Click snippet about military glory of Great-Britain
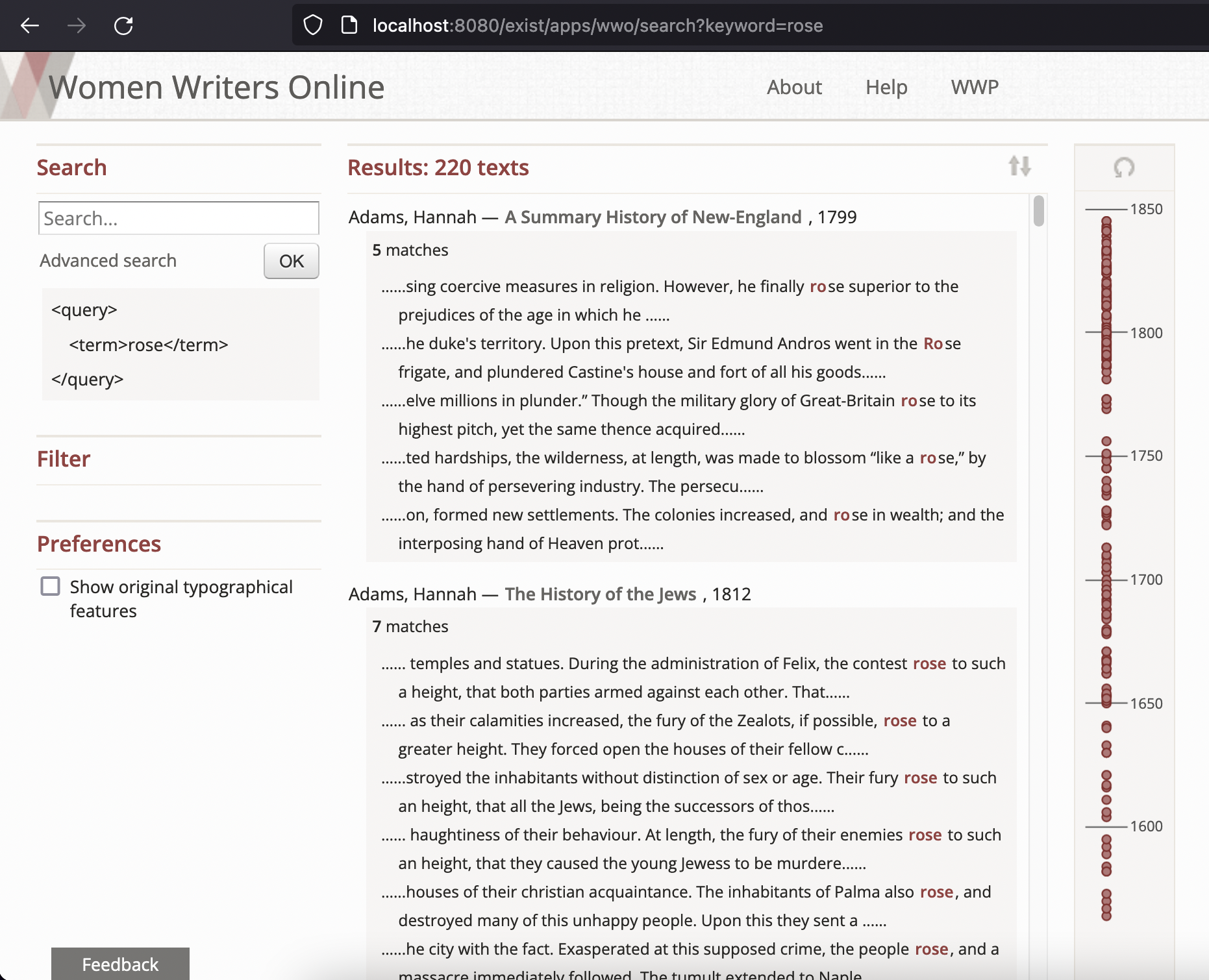1209x980 pixels. coord(679,415)
